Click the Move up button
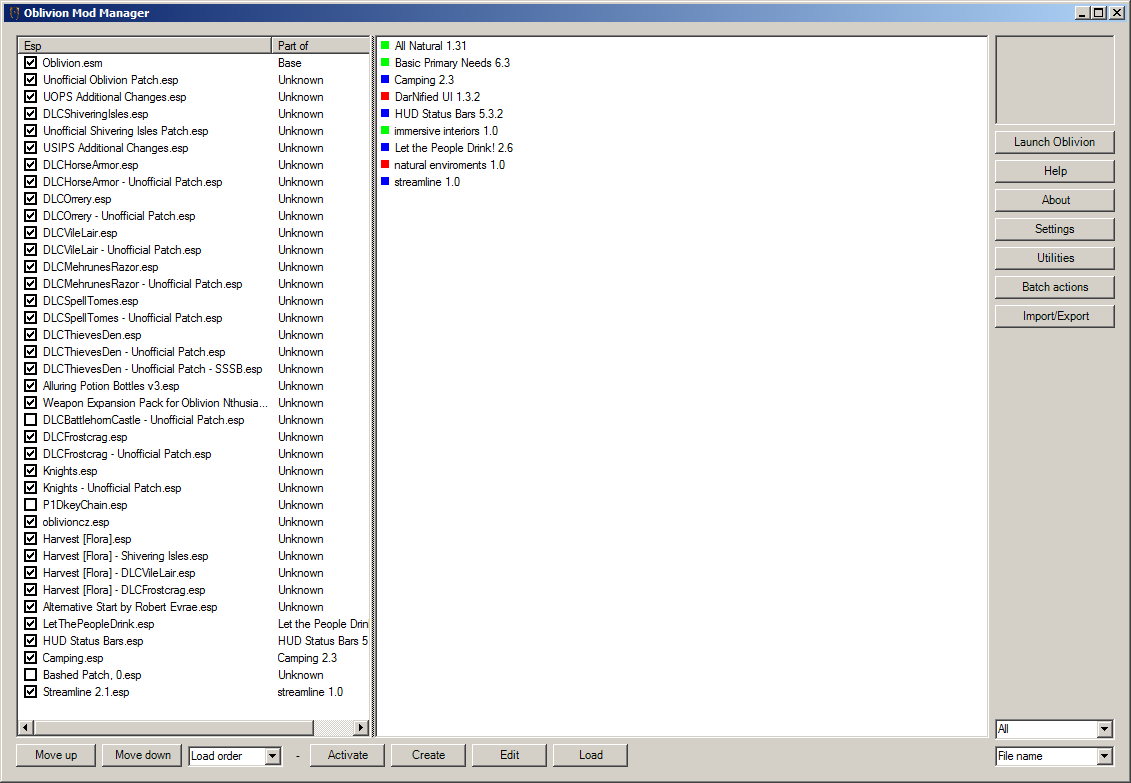1131x783 pixels. (x=56, y=755)
